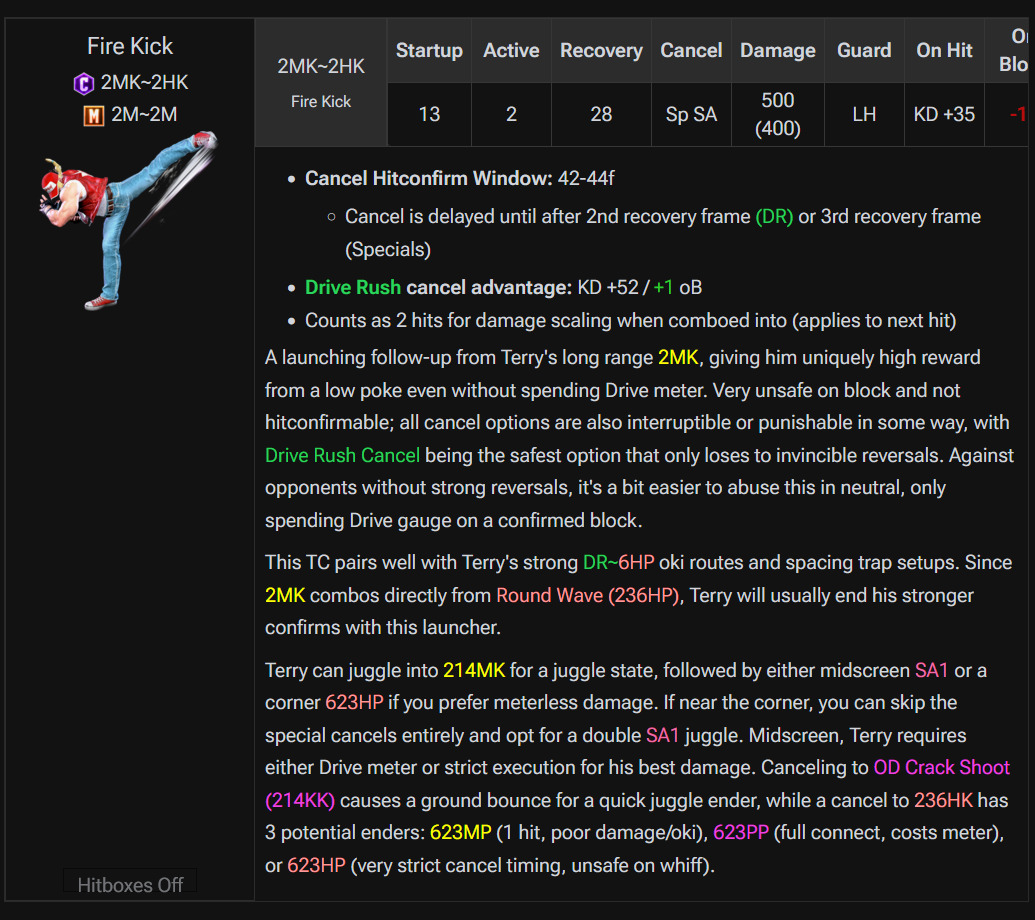Screen dimensions: 1035x920
Task: Select the Sp SA cancel cell
Action: (691, 114)
